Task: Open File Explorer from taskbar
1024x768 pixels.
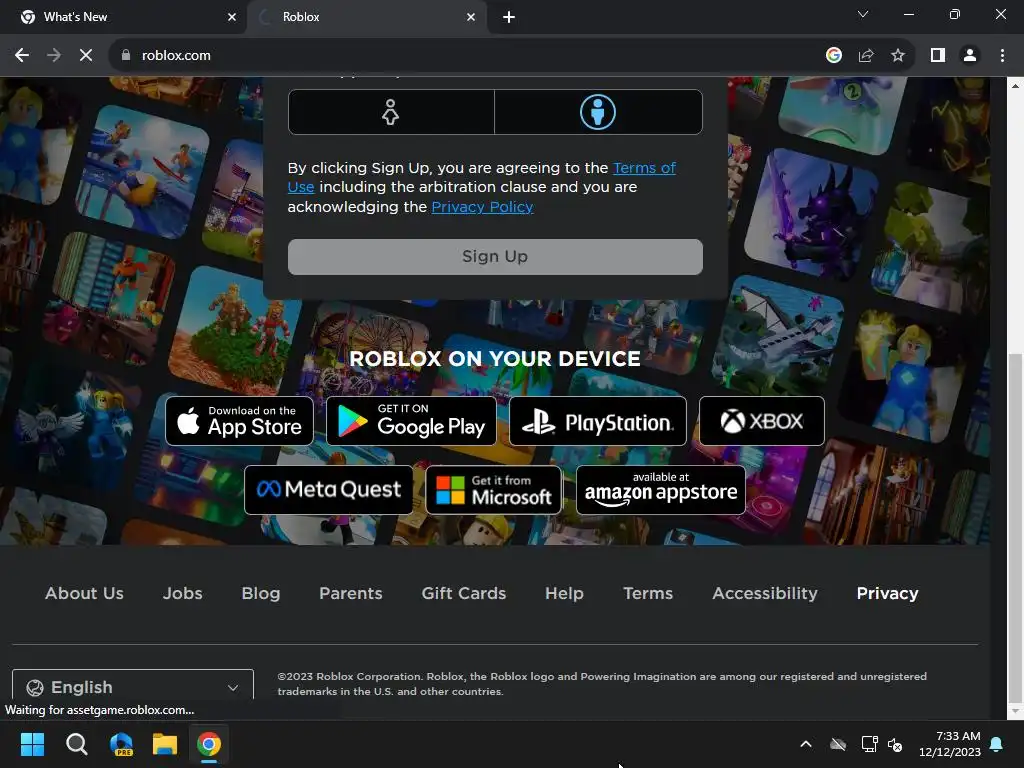Action: 165,744
